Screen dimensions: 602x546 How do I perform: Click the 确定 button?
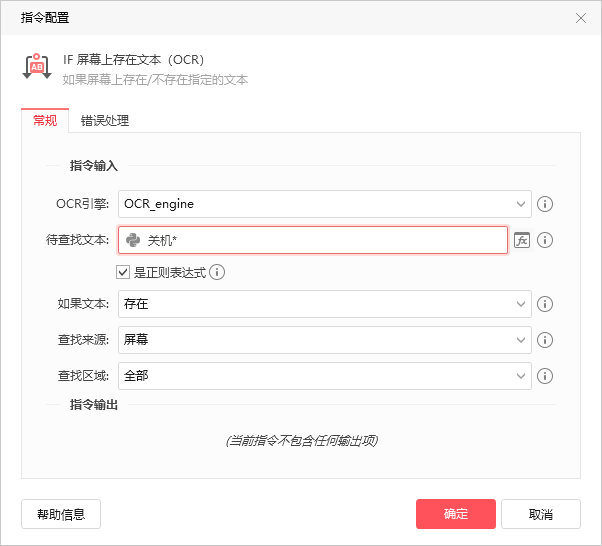[456, 514]
